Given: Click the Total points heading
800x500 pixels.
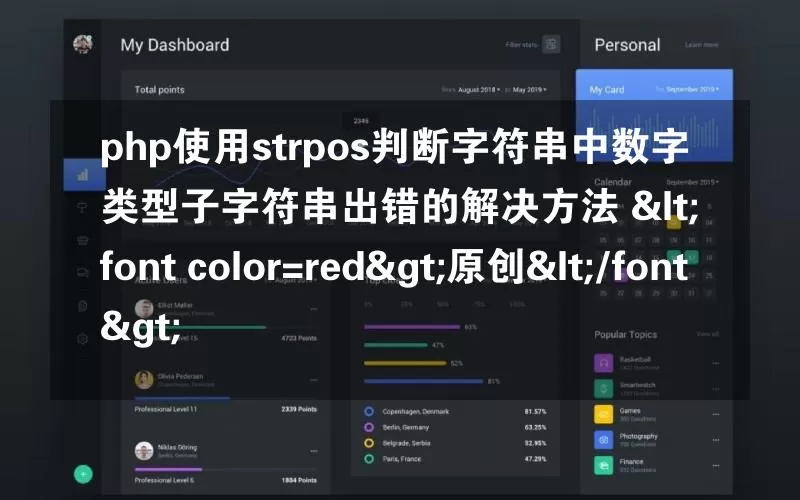Looking at the screenshot, I should [160, 90].
